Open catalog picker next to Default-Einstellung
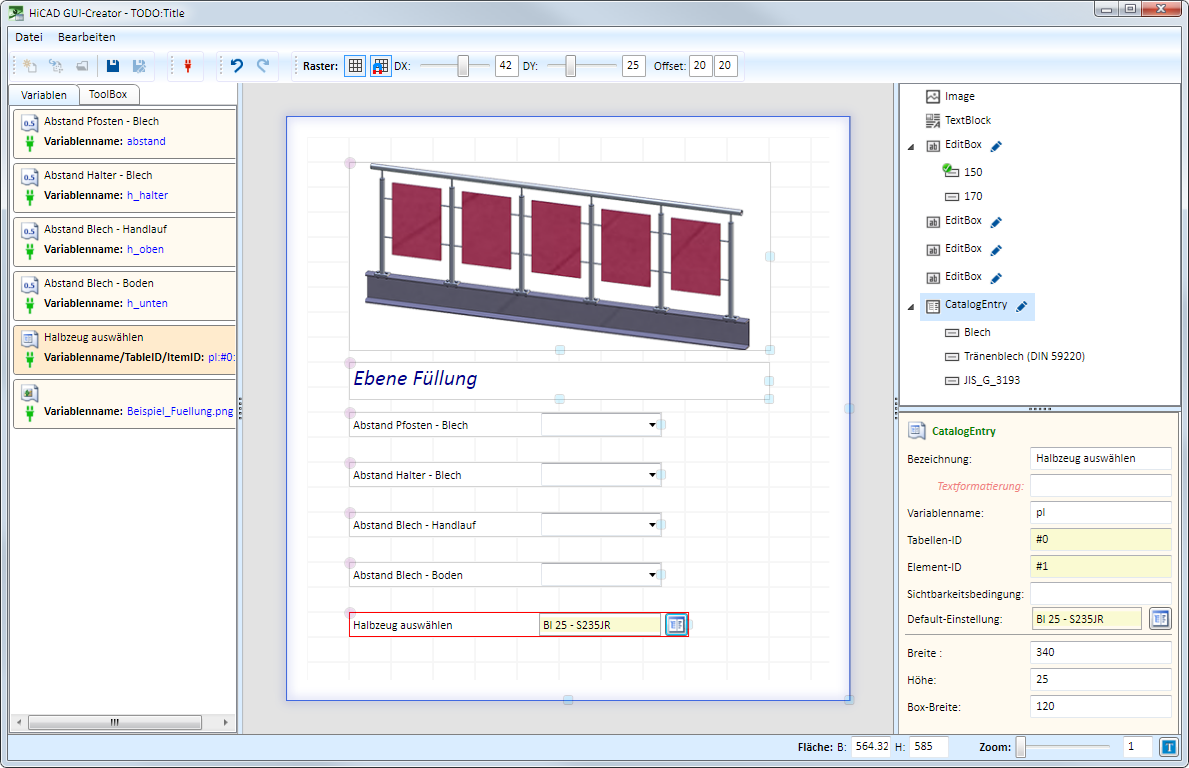This screenshot has width=1189, height=768. (1159, 618)
